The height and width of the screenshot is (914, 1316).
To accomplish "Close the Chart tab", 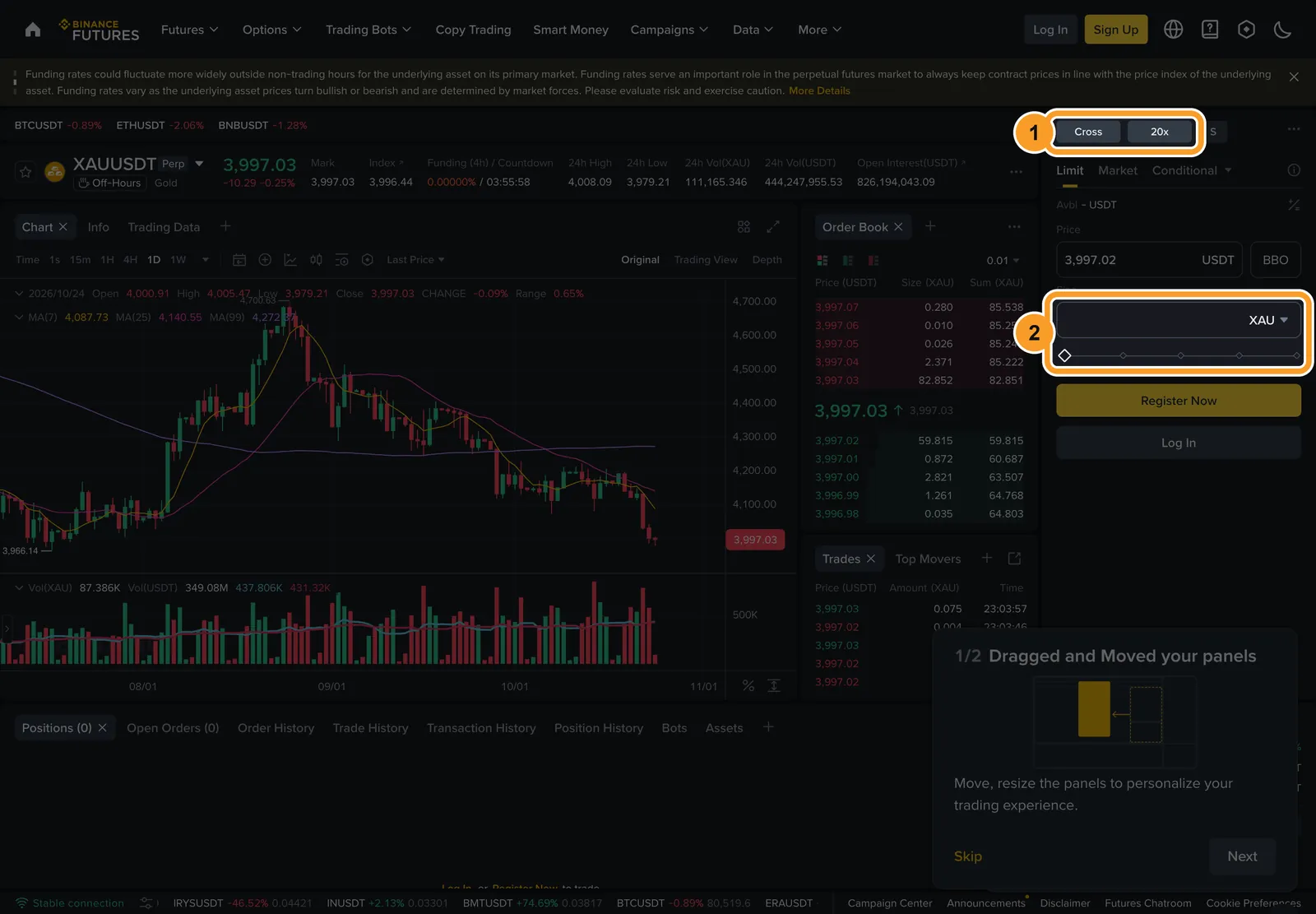I will (63, 227).
